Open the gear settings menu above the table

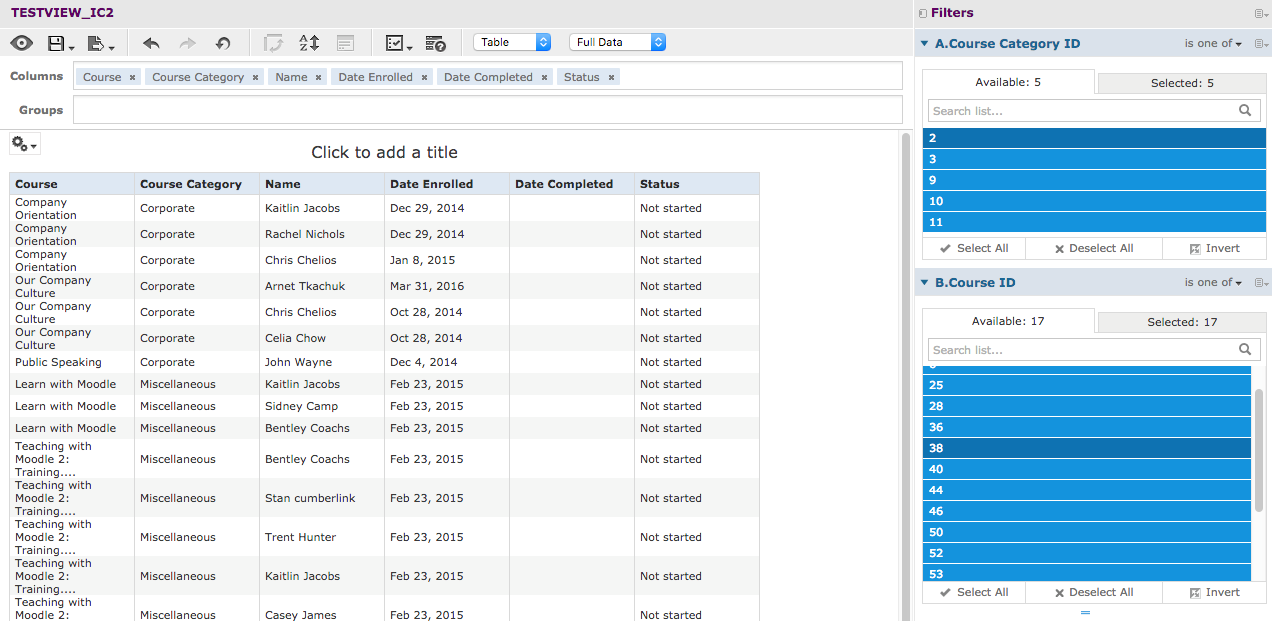tap(24, 144)
